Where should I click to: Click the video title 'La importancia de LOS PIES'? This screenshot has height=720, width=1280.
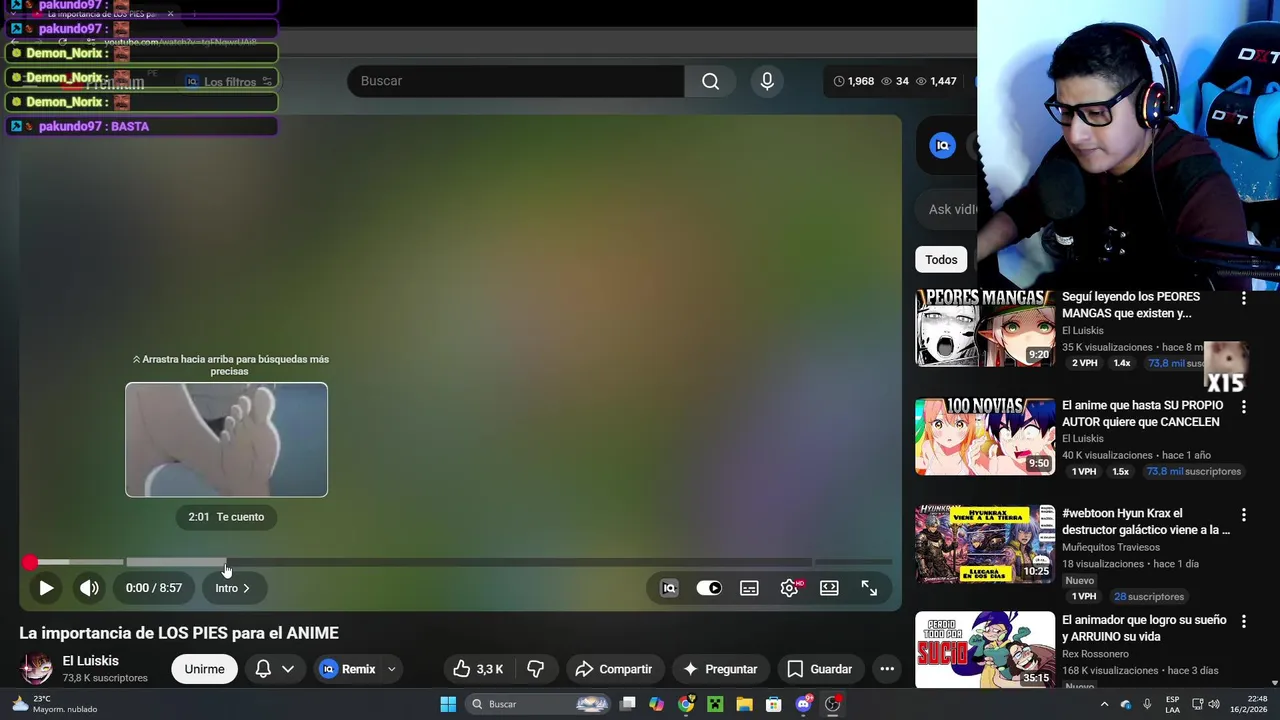click(179, 633)
